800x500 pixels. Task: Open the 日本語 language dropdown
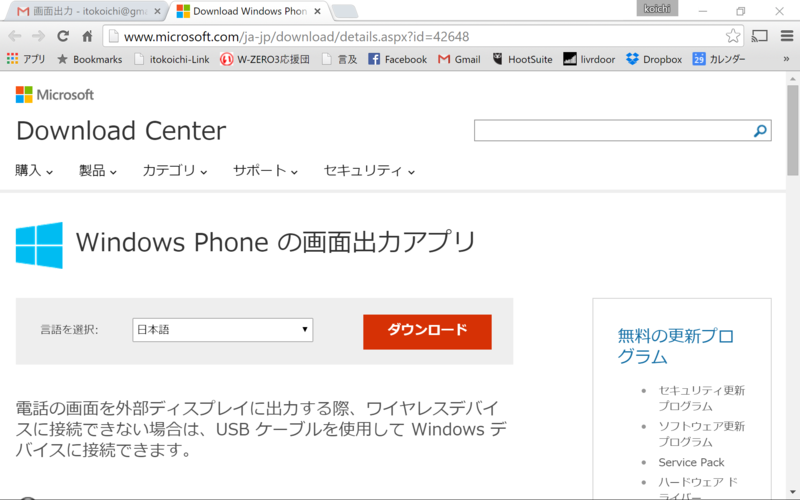pyautogui.click(x=222, y=330)
